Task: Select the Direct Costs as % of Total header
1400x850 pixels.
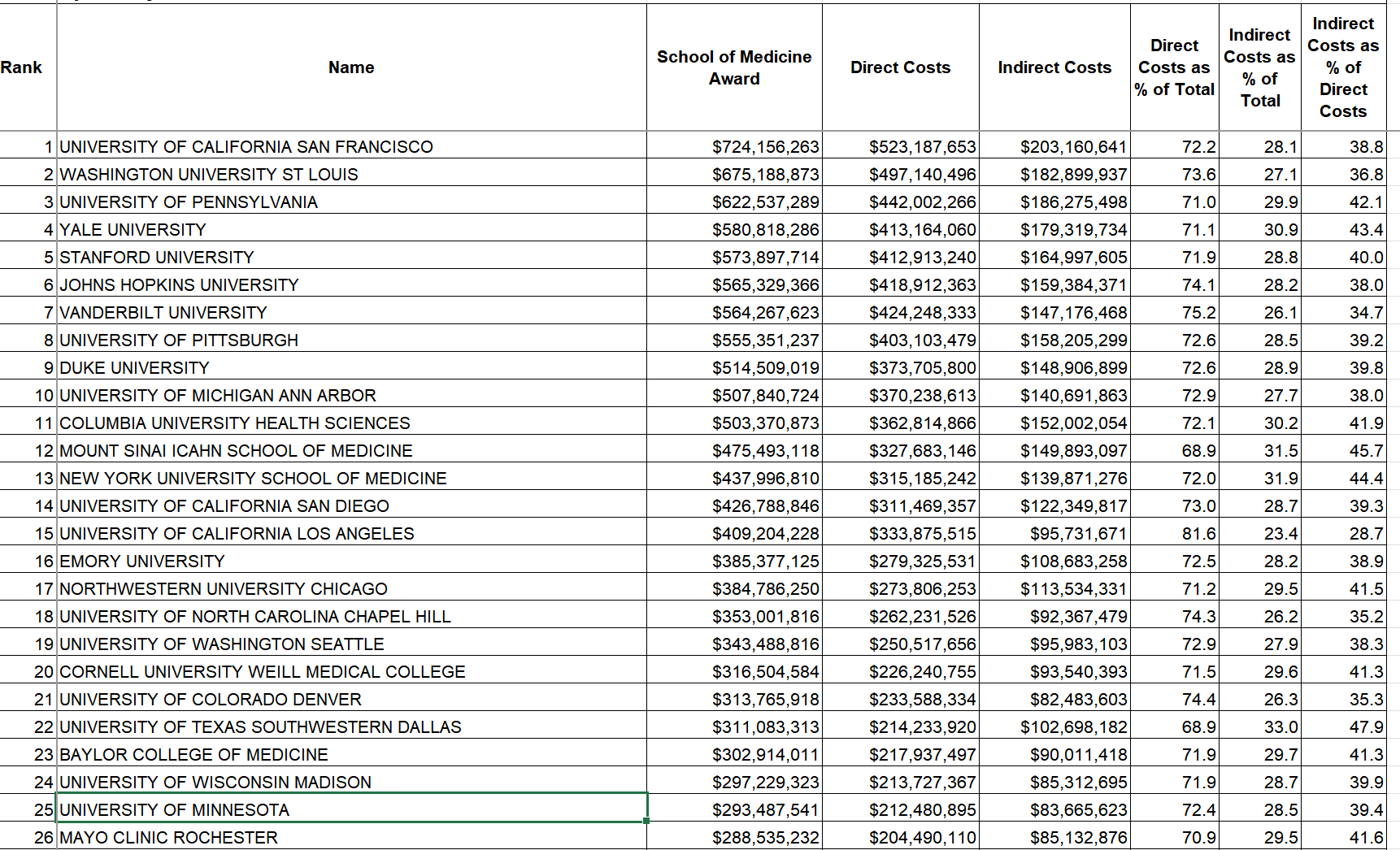Action: click(1174, 67)
